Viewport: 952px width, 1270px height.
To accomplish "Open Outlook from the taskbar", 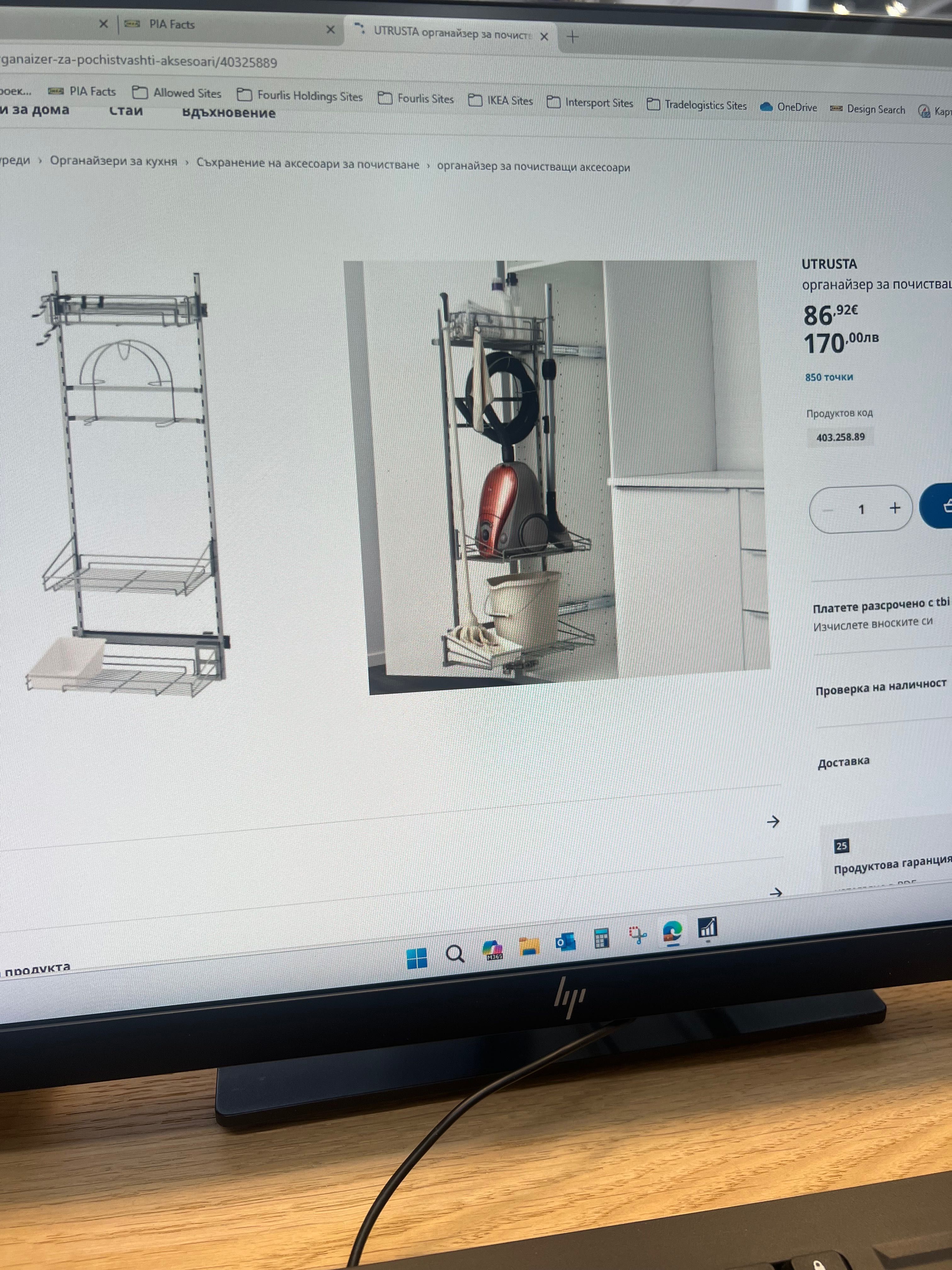I will coord(565,942).
